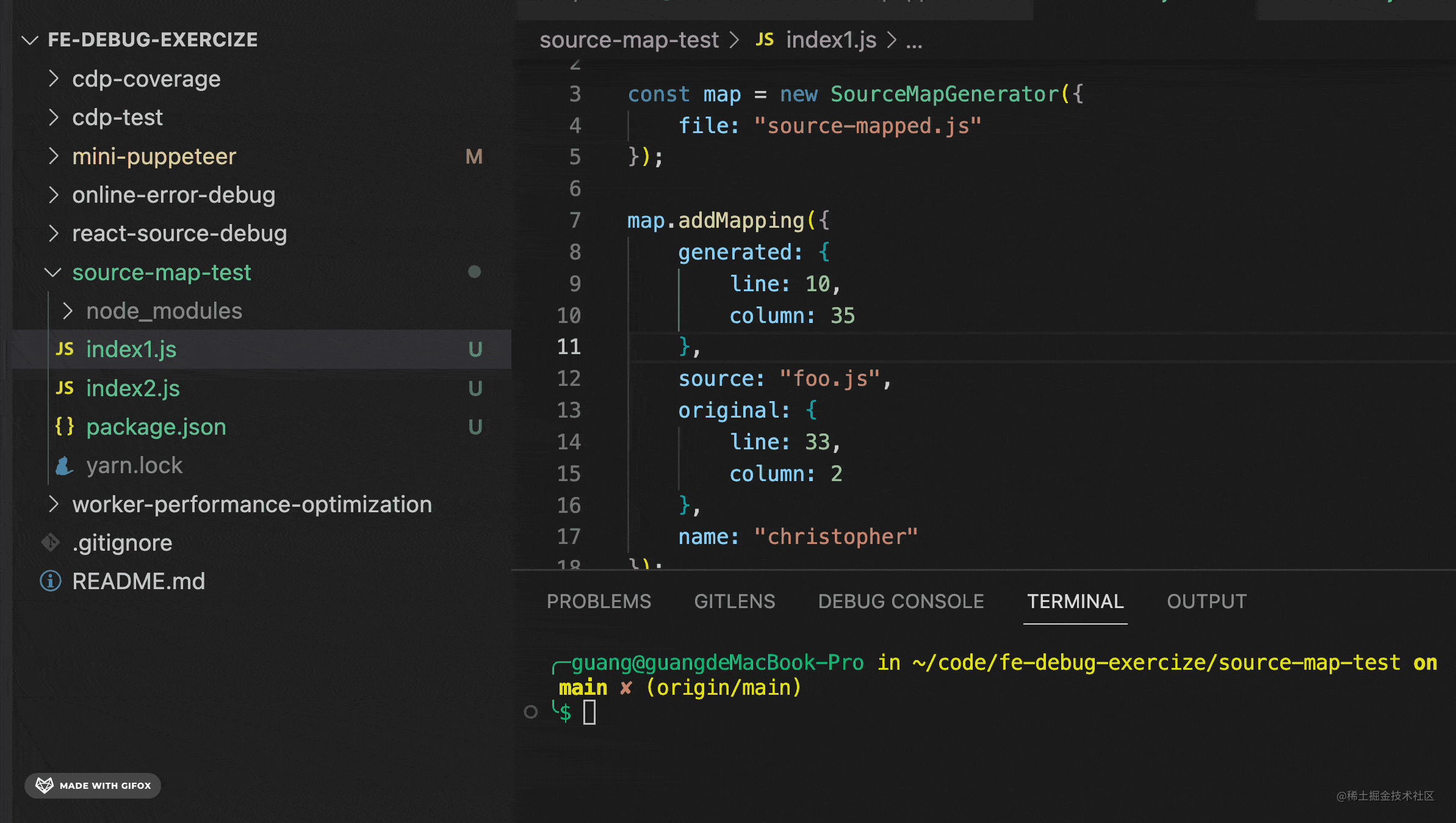Expand the worker-performance-optimization folder chevron
The image size is (1456, 823).
[x=54, y=504]
